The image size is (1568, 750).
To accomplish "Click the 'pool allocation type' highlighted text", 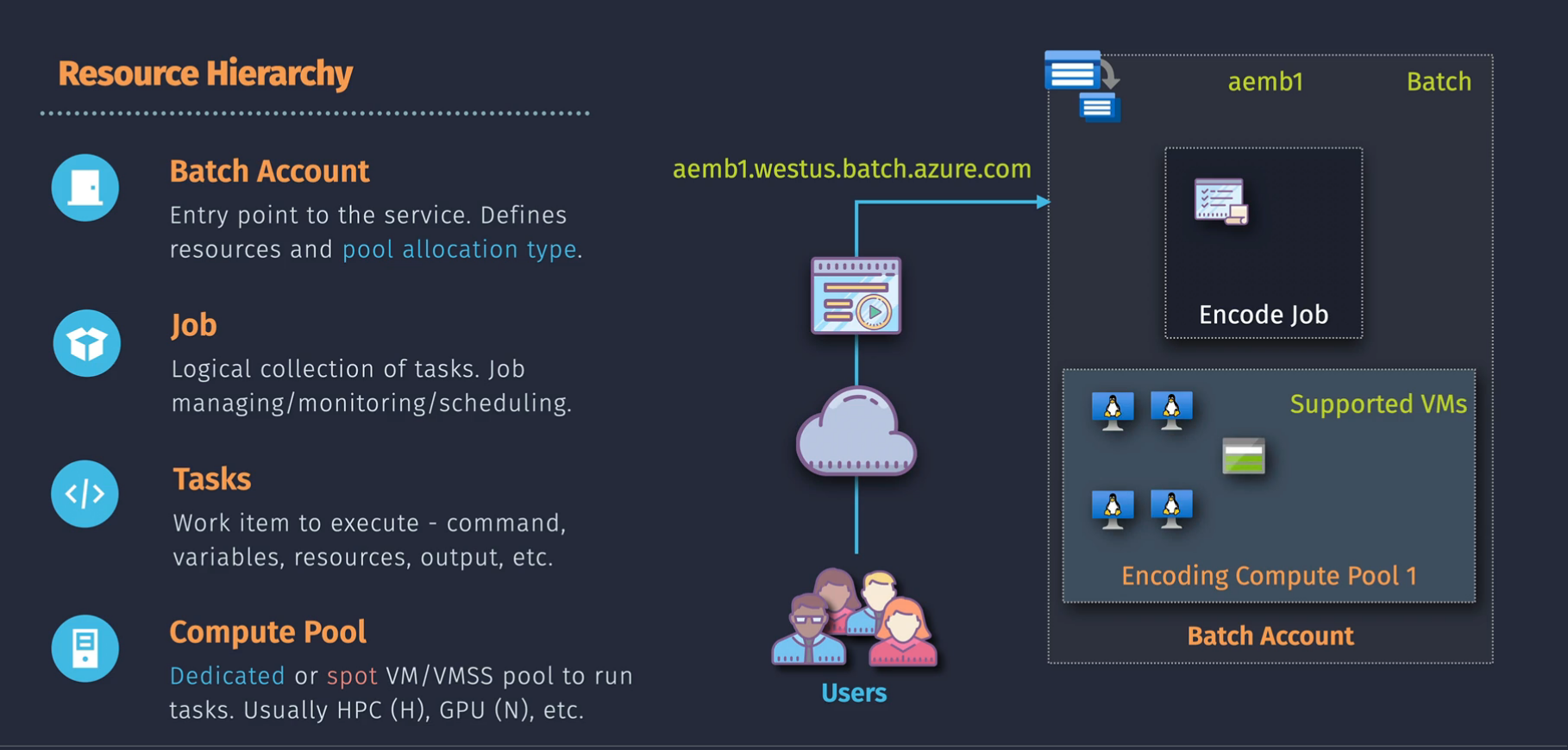I will 460,249.
